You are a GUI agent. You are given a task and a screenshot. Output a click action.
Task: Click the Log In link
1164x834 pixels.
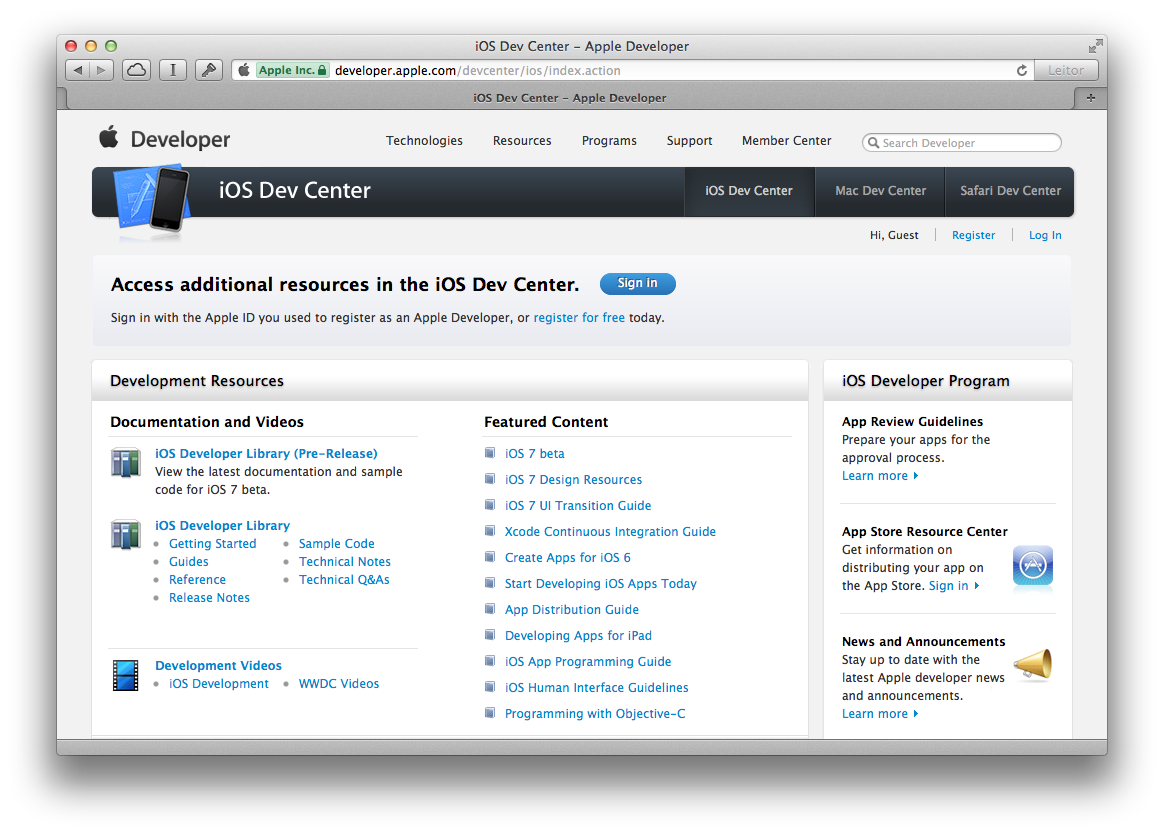point(1044,235)
